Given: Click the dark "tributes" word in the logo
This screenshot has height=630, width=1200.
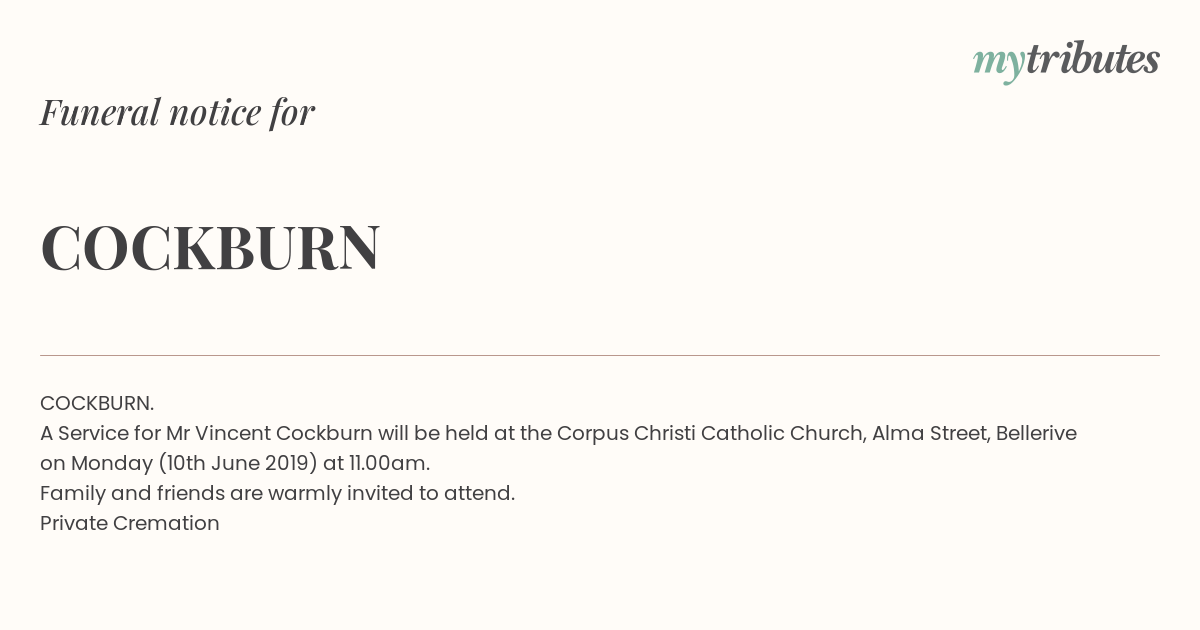Looking at the screenshot, I should point(1093,58).
